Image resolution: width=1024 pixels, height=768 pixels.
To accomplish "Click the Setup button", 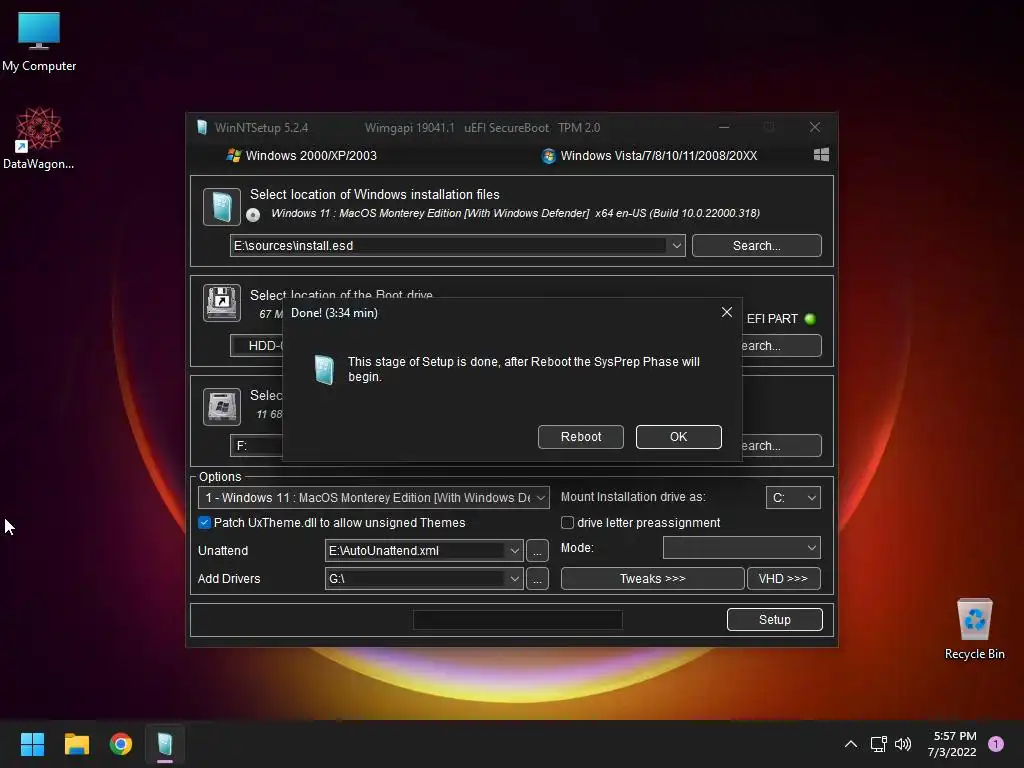I will [x=775, y=620].
